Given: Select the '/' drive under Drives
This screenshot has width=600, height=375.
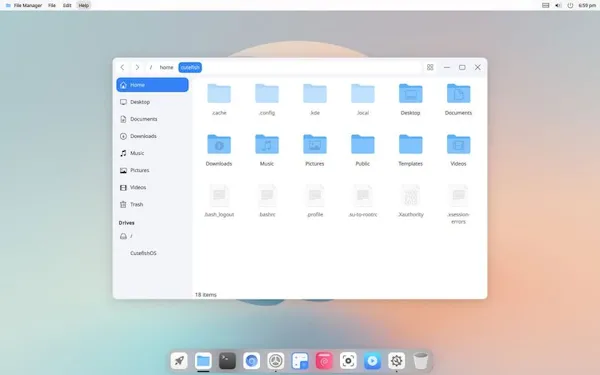Looking at the screenshot, I should coord(152,236).
